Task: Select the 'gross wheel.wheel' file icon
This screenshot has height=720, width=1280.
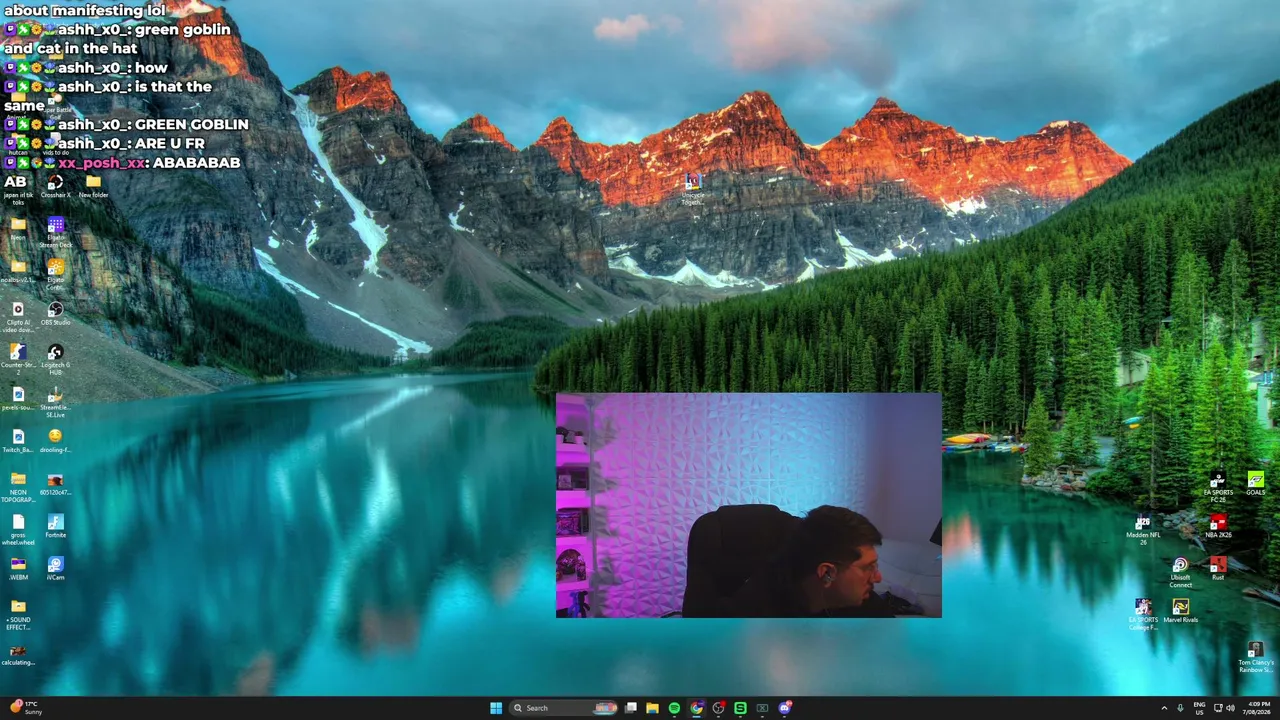Action: (18, 529)
